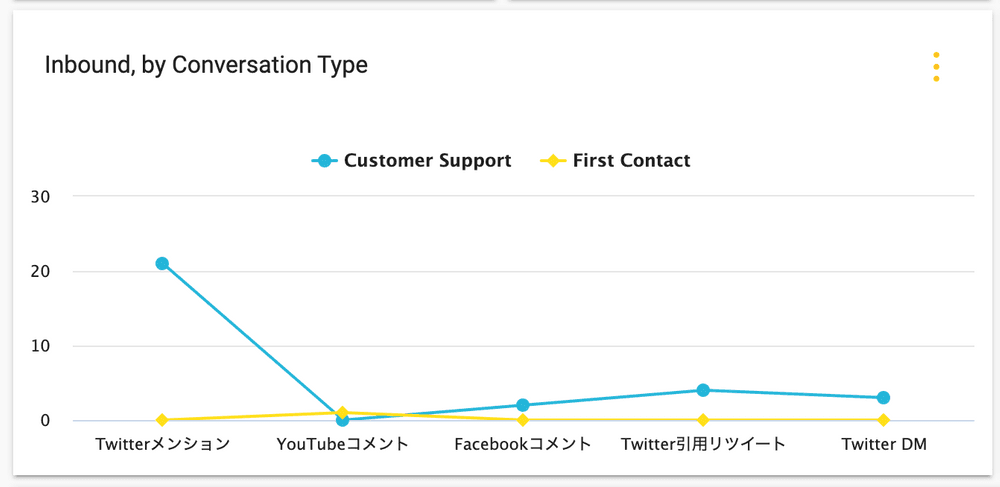Click the Inbound, by Conversation Type title
Viewport: 1000px width, 487px height.
(x=206, y=65)
